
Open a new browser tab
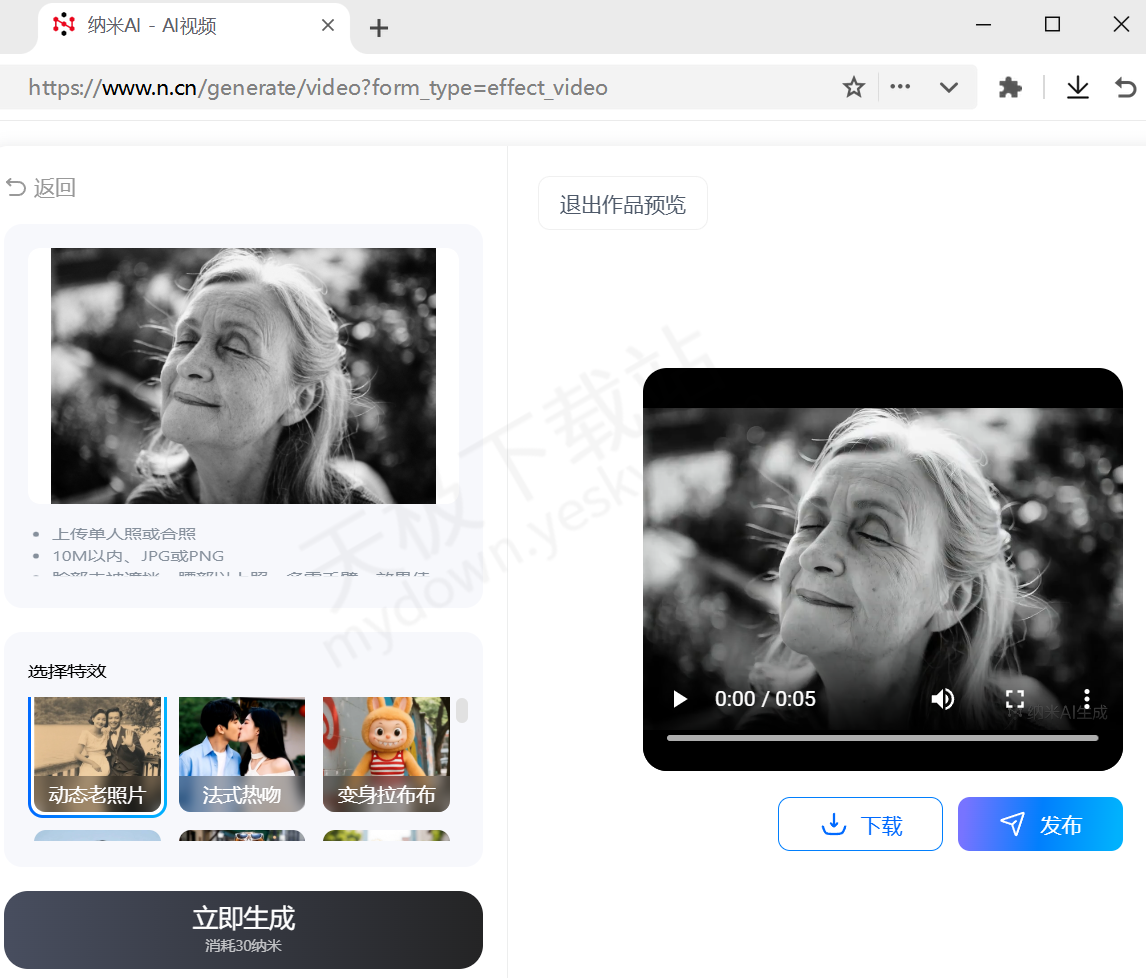(x=378, y=28)
